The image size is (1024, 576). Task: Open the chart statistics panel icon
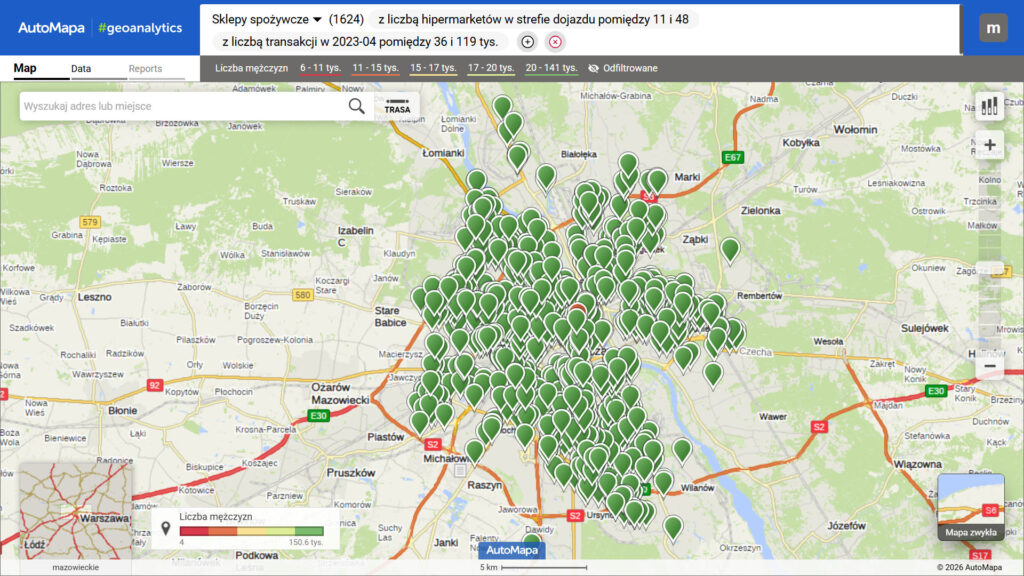click(989, 104)
